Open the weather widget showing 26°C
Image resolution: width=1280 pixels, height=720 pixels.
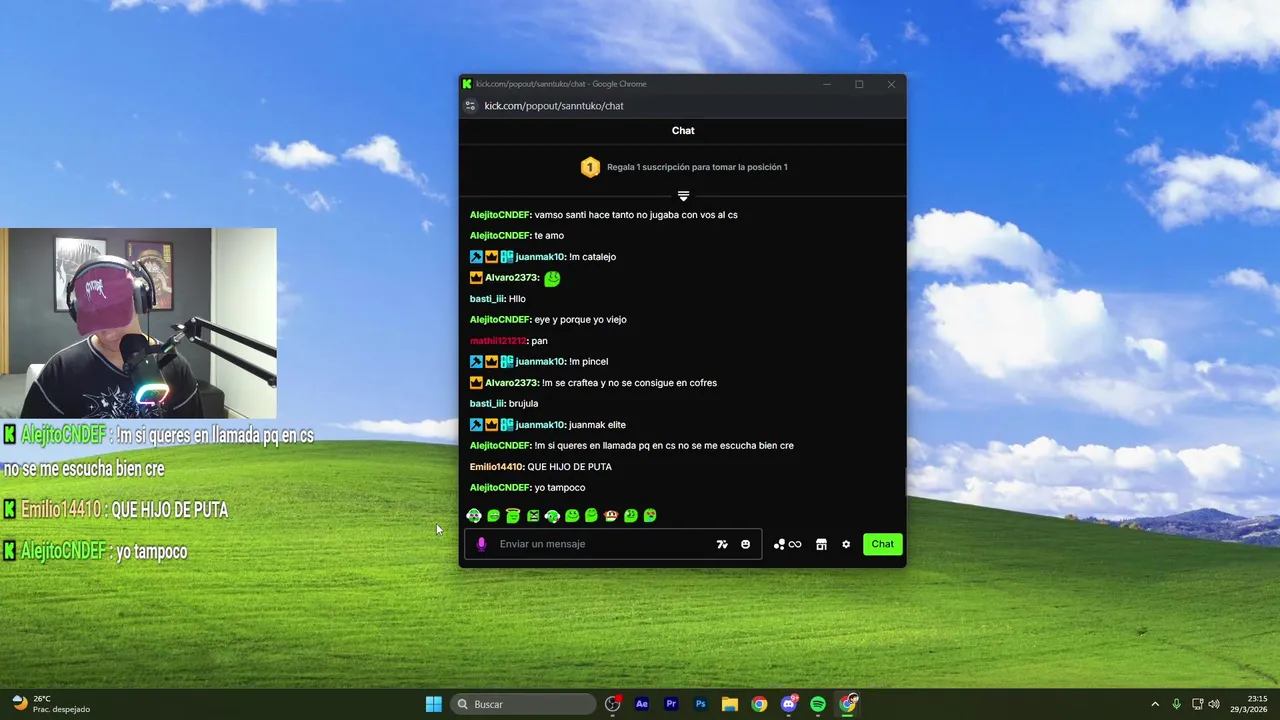(51, 704)
